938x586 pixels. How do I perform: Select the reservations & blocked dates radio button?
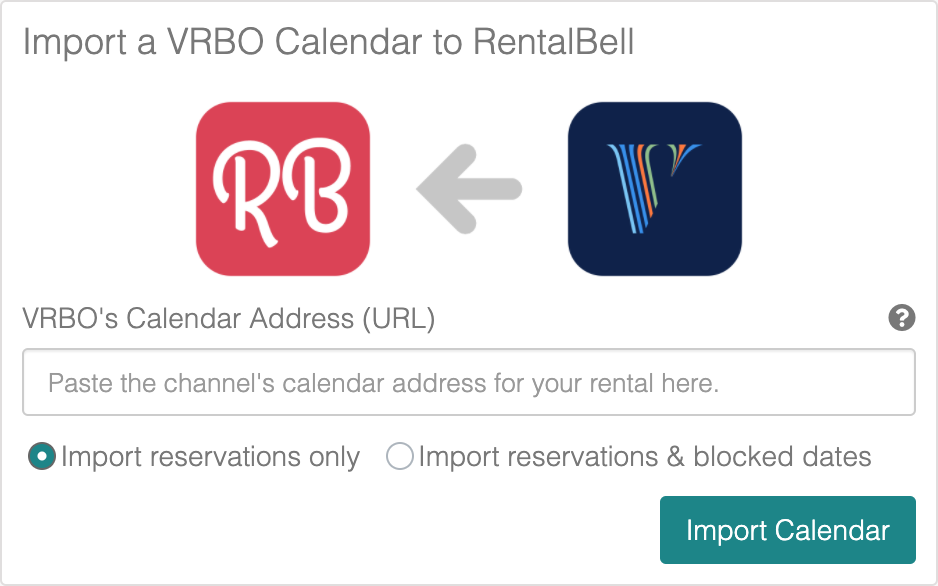coord(400,456)
